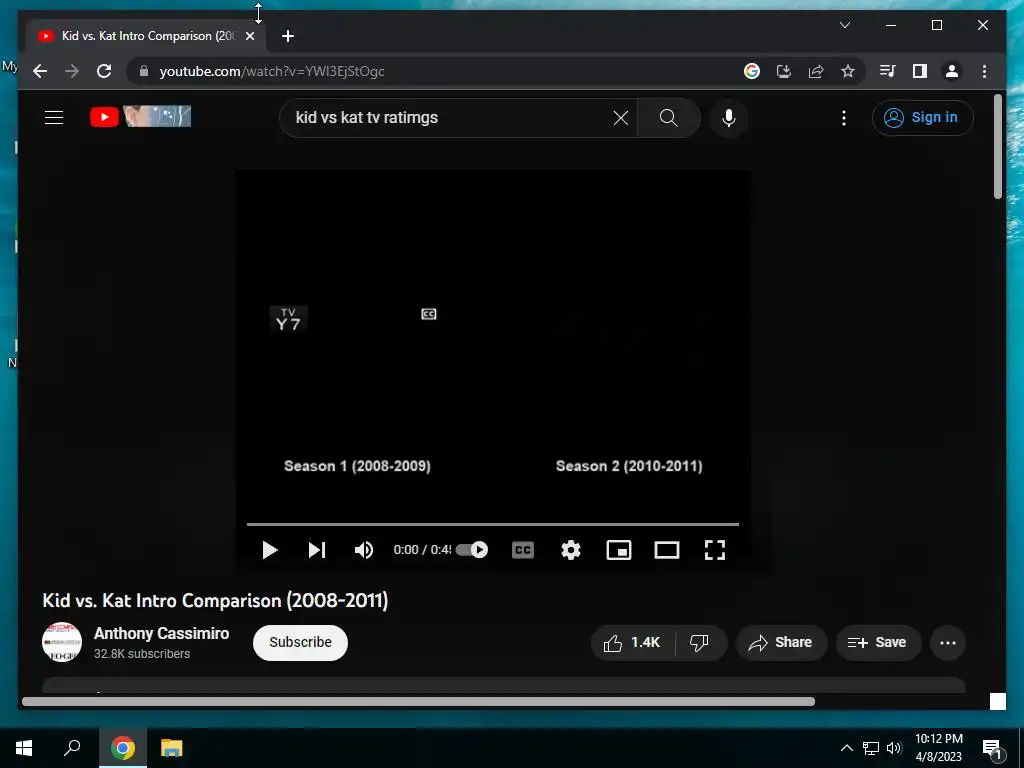Open Windows Start menu

coord(24,748)
